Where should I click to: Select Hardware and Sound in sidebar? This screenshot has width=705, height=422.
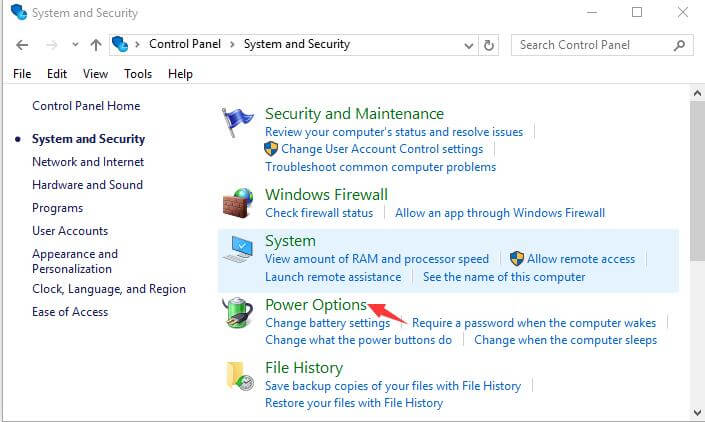tap(87, 185)
